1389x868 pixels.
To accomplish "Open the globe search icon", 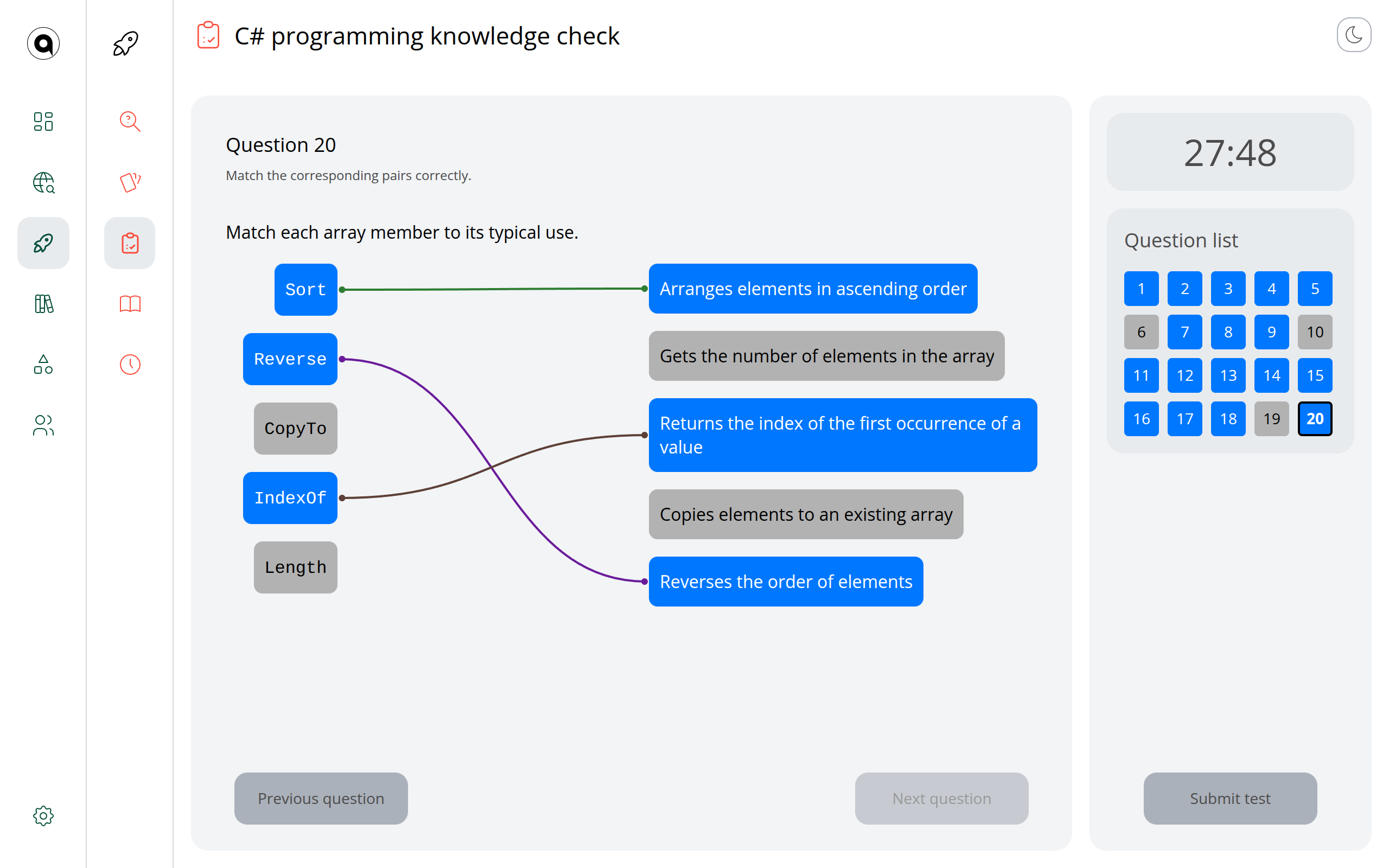I will point(43,183).
